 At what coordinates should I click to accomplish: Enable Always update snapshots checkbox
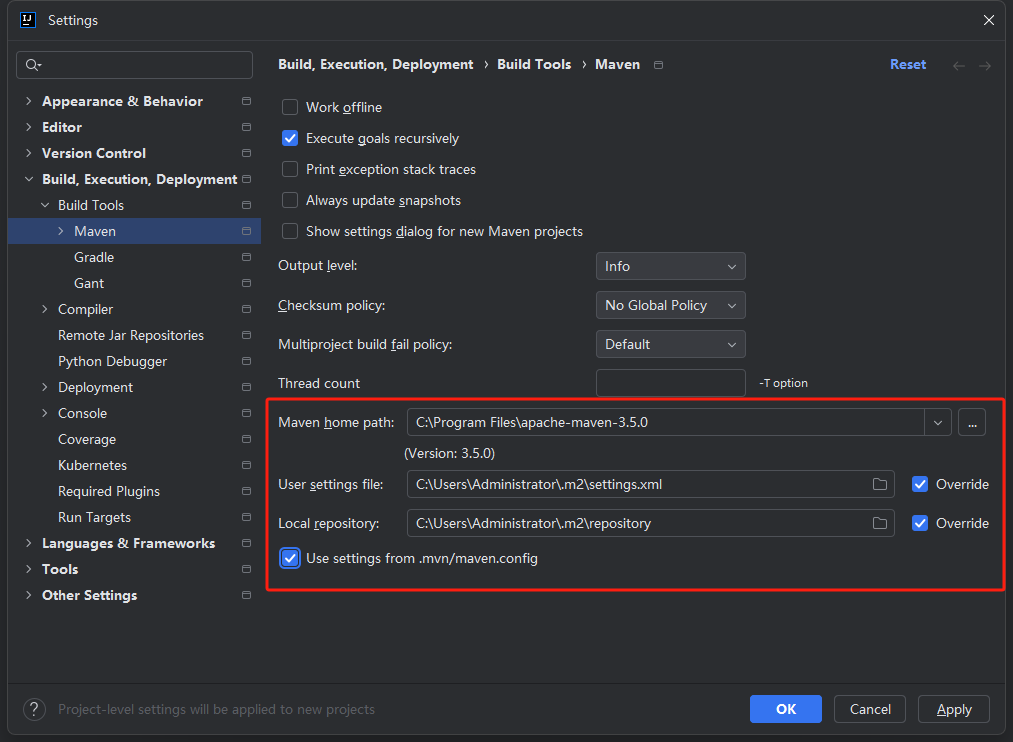pos(290,200)
